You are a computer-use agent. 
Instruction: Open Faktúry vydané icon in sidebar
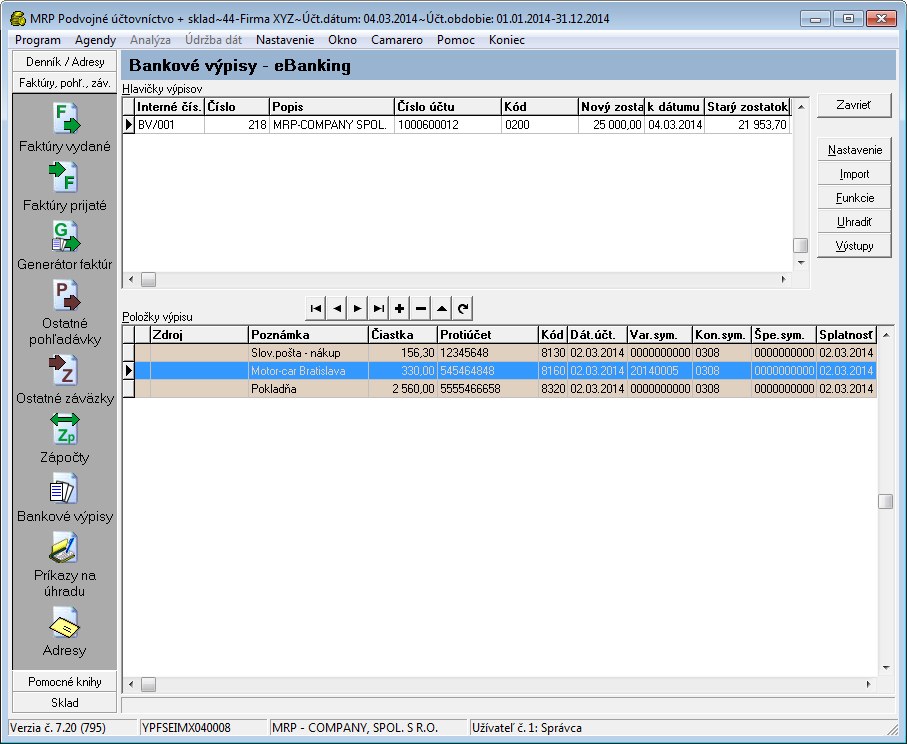click(x=65, y=118)
